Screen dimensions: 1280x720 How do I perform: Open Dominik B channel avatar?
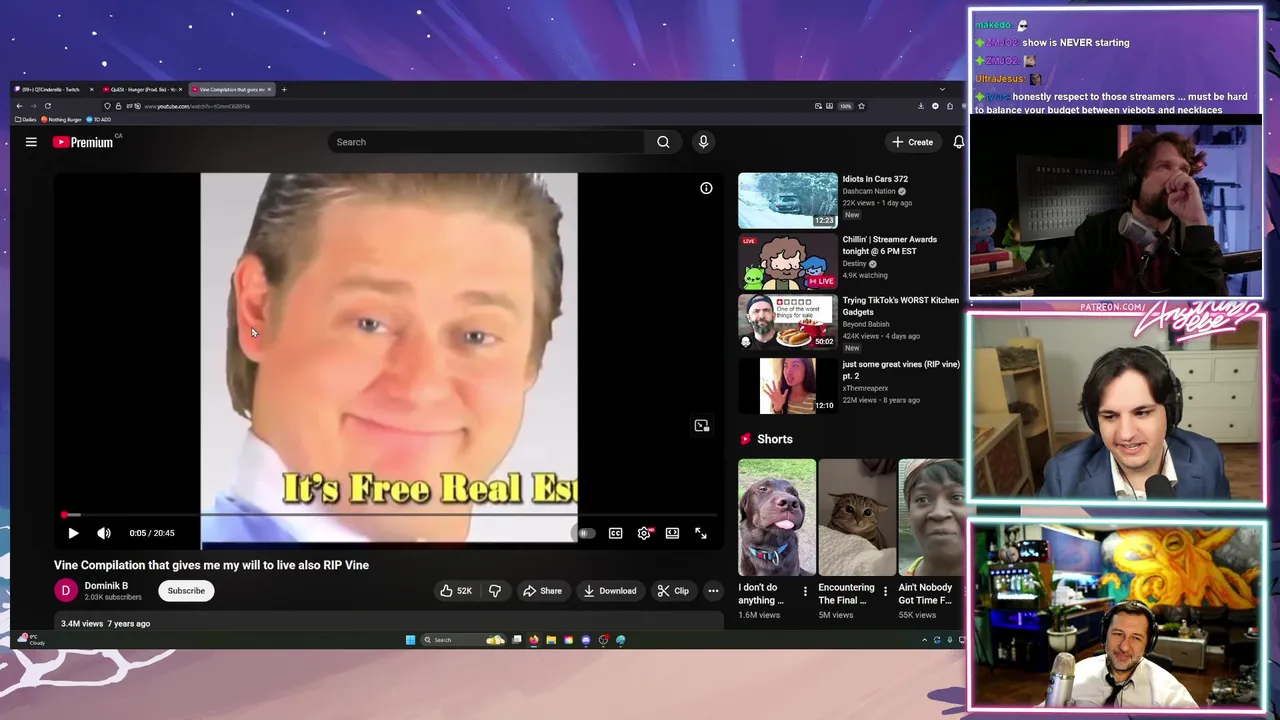click(x=65, y=591)
